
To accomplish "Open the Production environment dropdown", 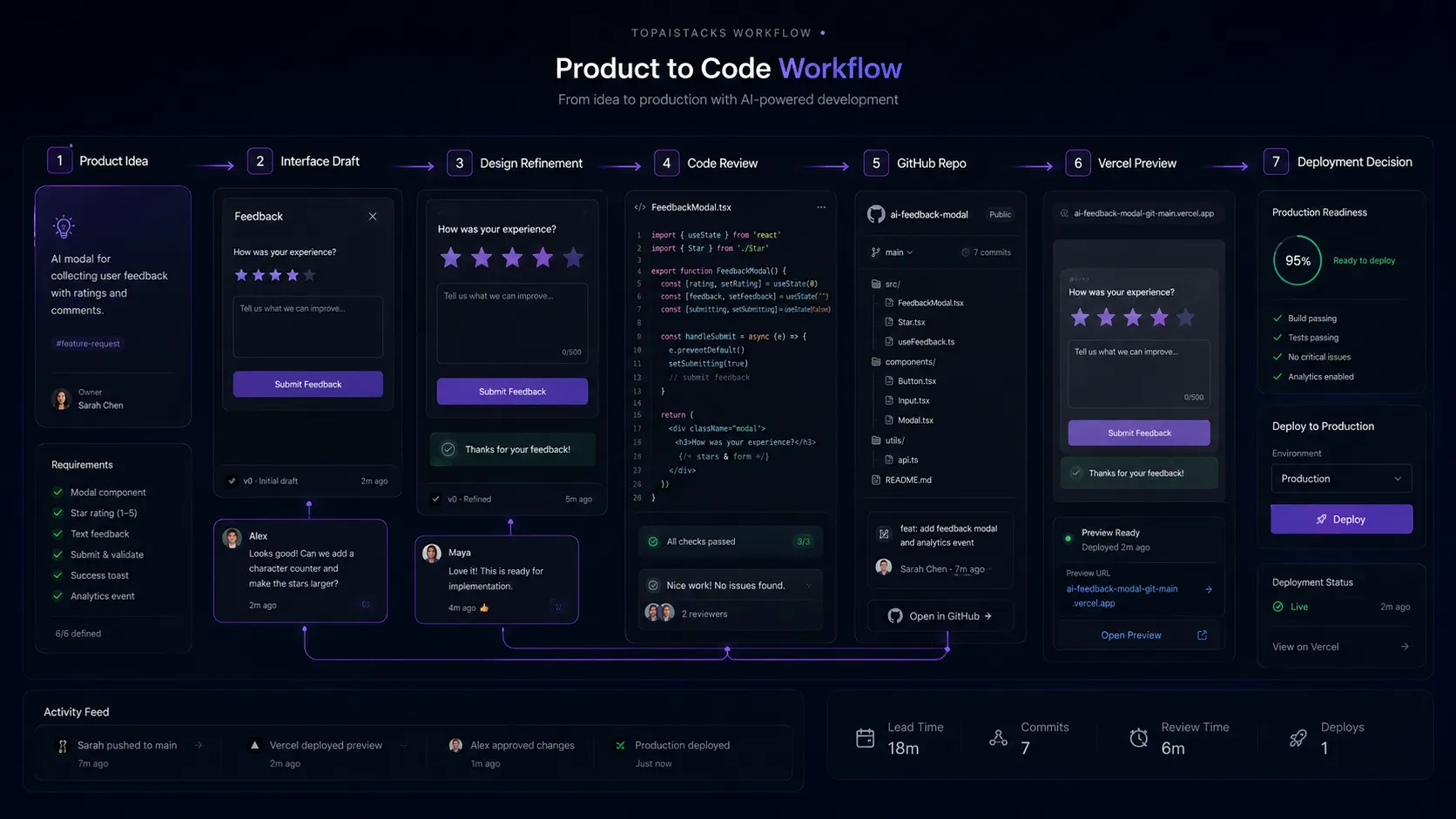I will pos(1341,479).
